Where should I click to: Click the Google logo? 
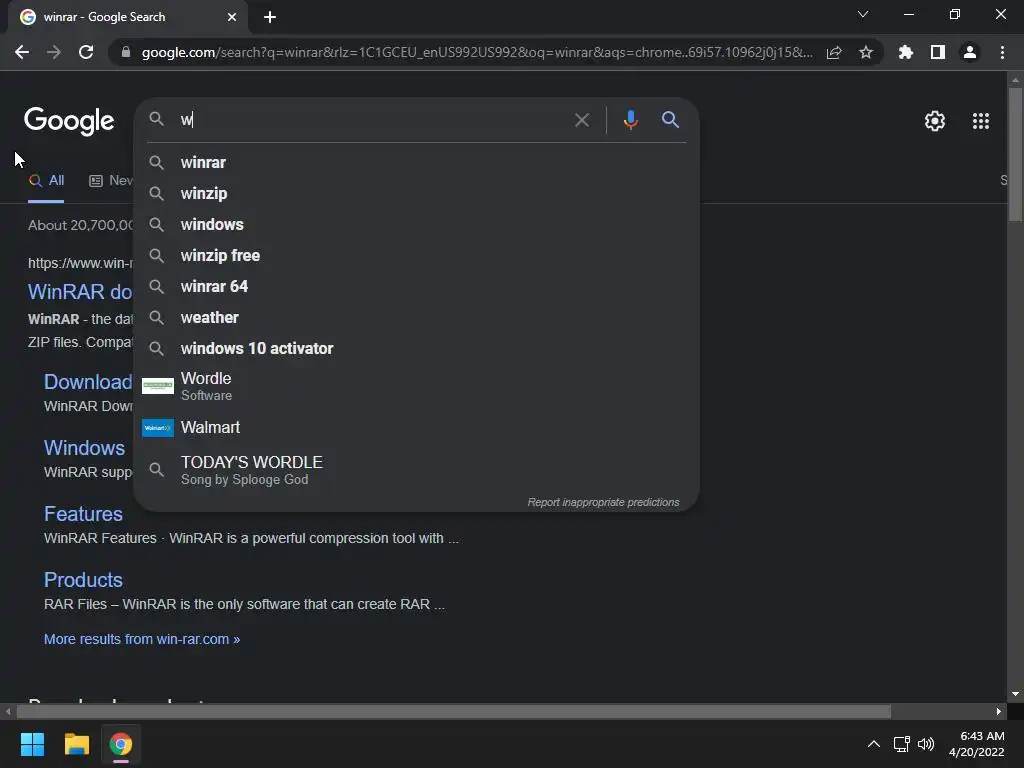coord(69,121)
